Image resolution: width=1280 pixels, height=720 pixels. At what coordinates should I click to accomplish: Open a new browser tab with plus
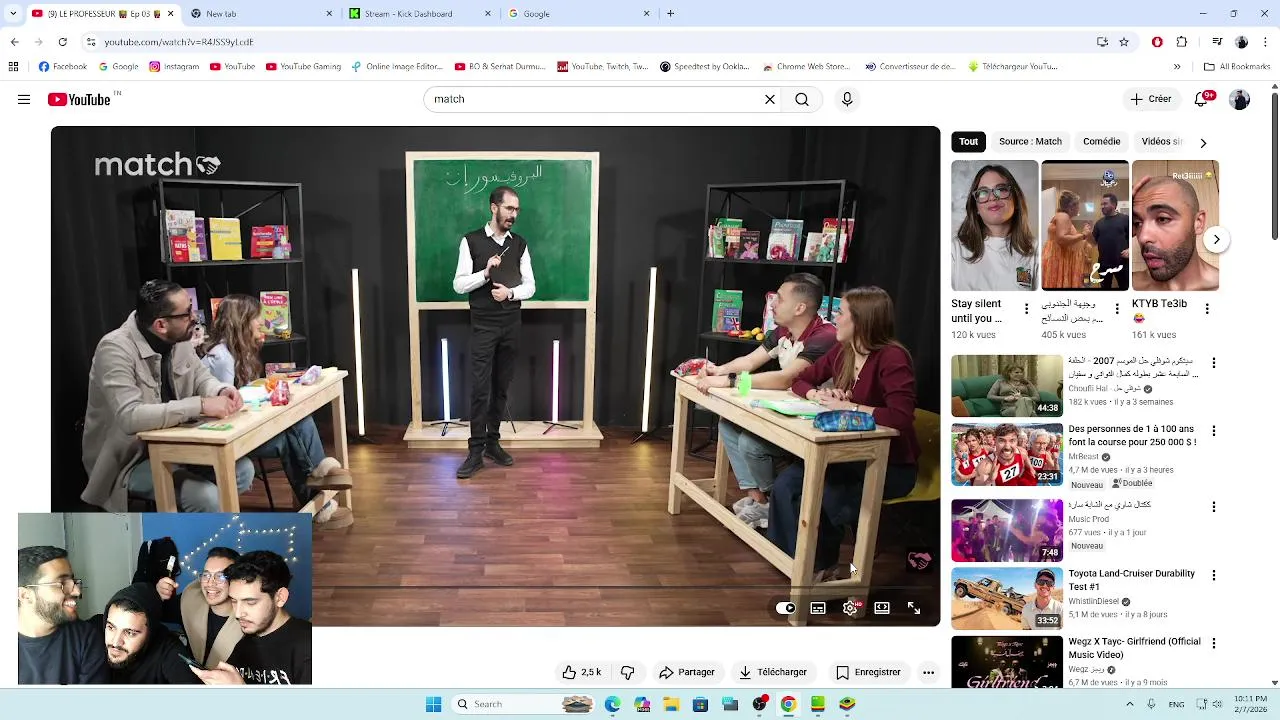(x=670, y=14)
